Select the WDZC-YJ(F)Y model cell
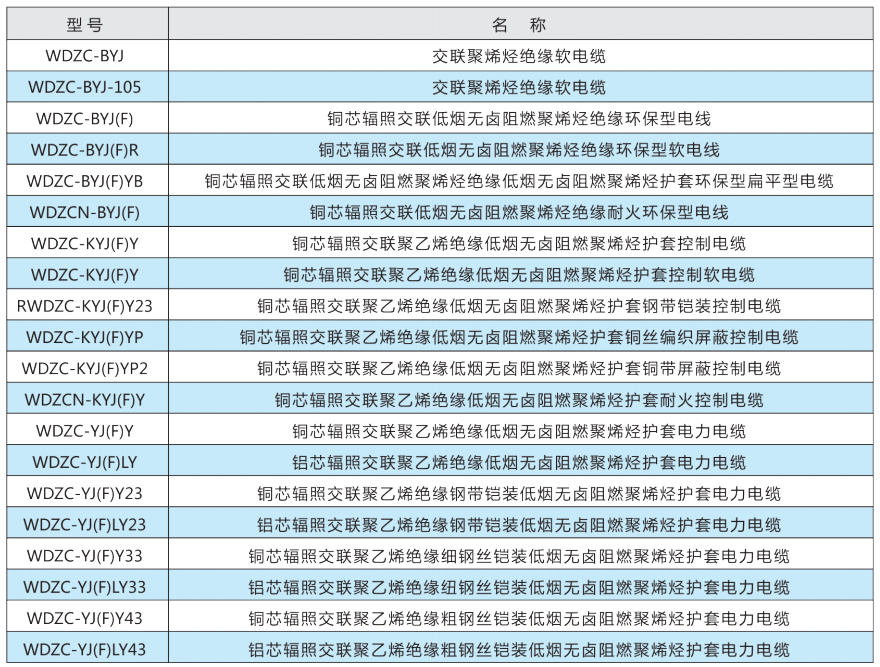880x667 pixels. [x=85, y=431]
